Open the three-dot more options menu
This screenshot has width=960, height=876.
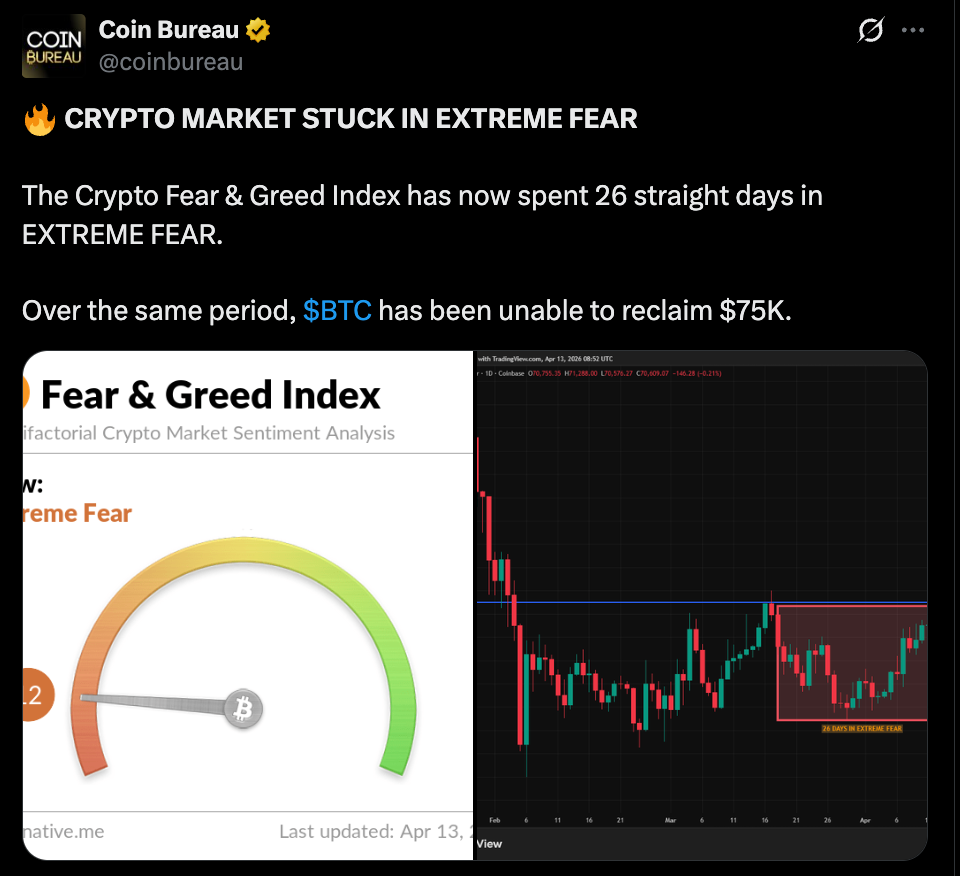pyautogui.click(x=913, y=31)
